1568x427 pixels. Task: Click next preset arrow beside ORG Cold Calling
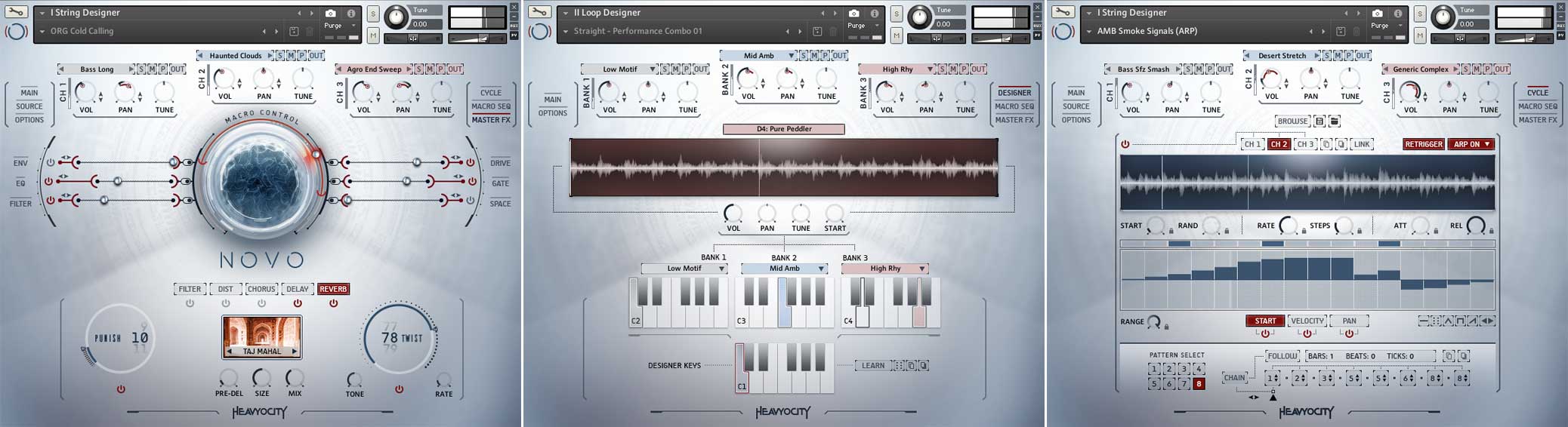pyautogui.click(x=275, y=31)
